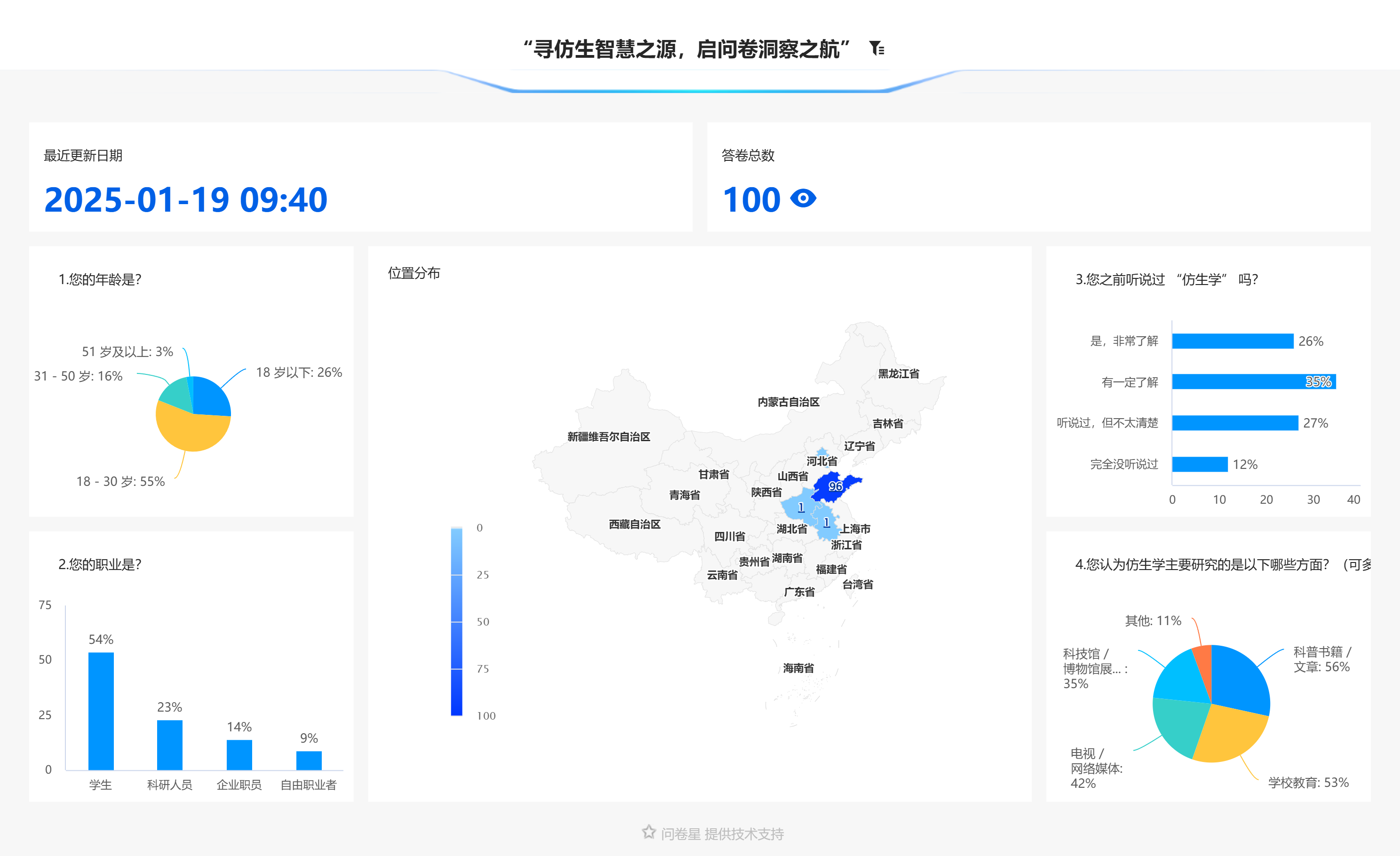
Task: Click the dashboard title text
Action: tap(686, 49)
